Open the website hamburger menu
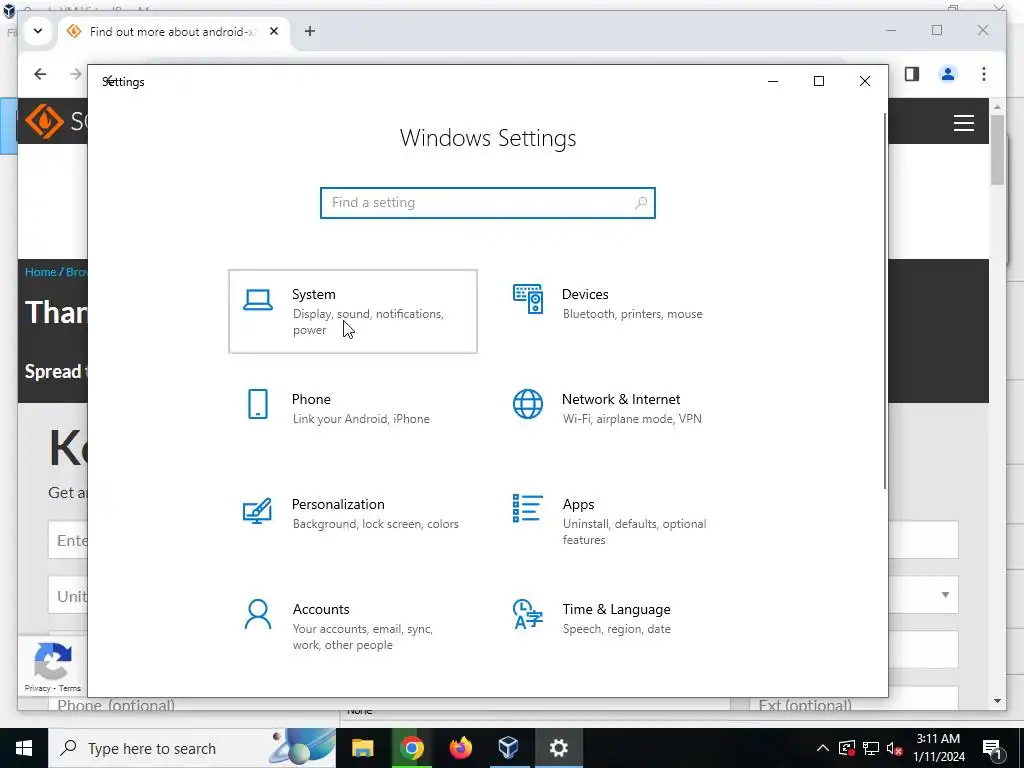The width and height of the screenshot is (1024, 768). click(x=964, y=123)
